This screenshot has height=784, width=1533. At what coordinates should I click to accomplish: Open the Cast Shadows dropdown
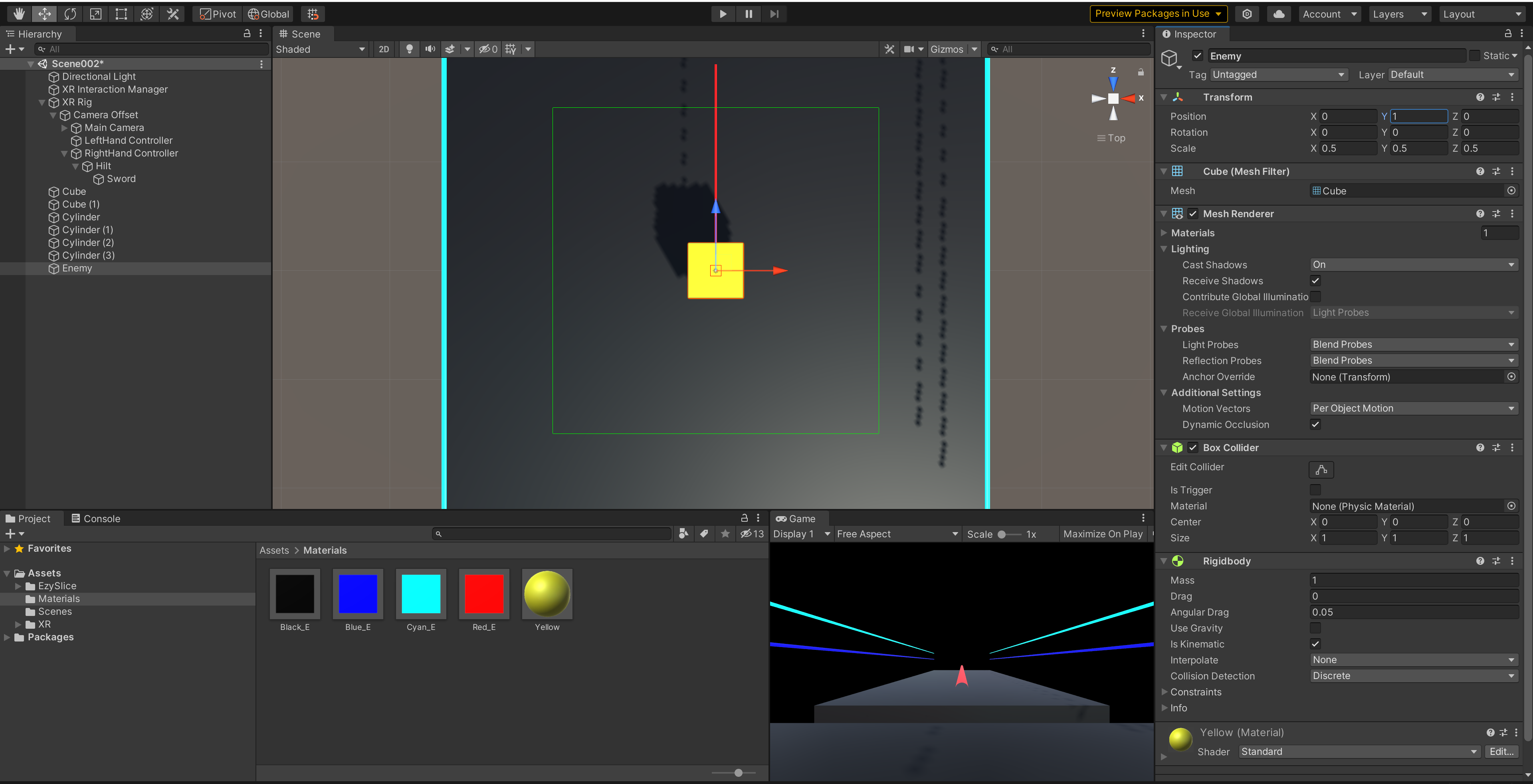pyautogui.click(x=1413, y=265)
